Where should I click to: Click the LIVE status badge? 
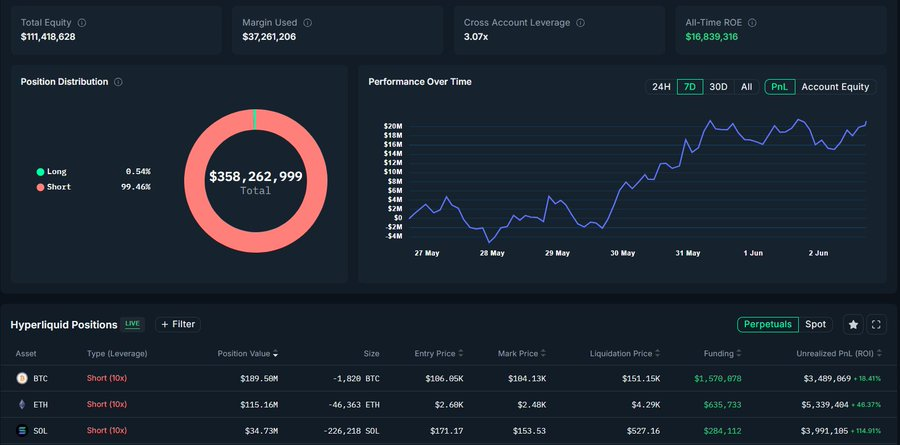[132, 324]
